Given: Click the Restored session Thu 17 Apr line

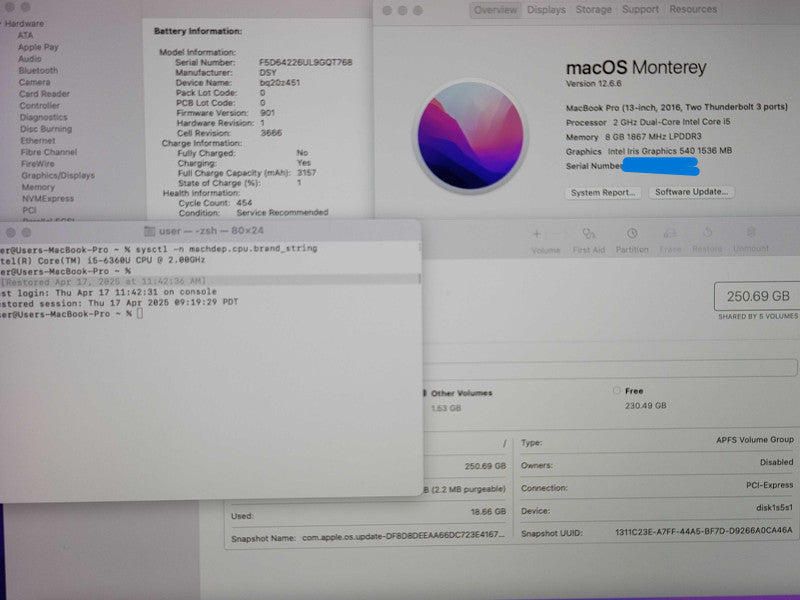Looking at the screenshot, I should pyautogui.click(x=119, y=303).
